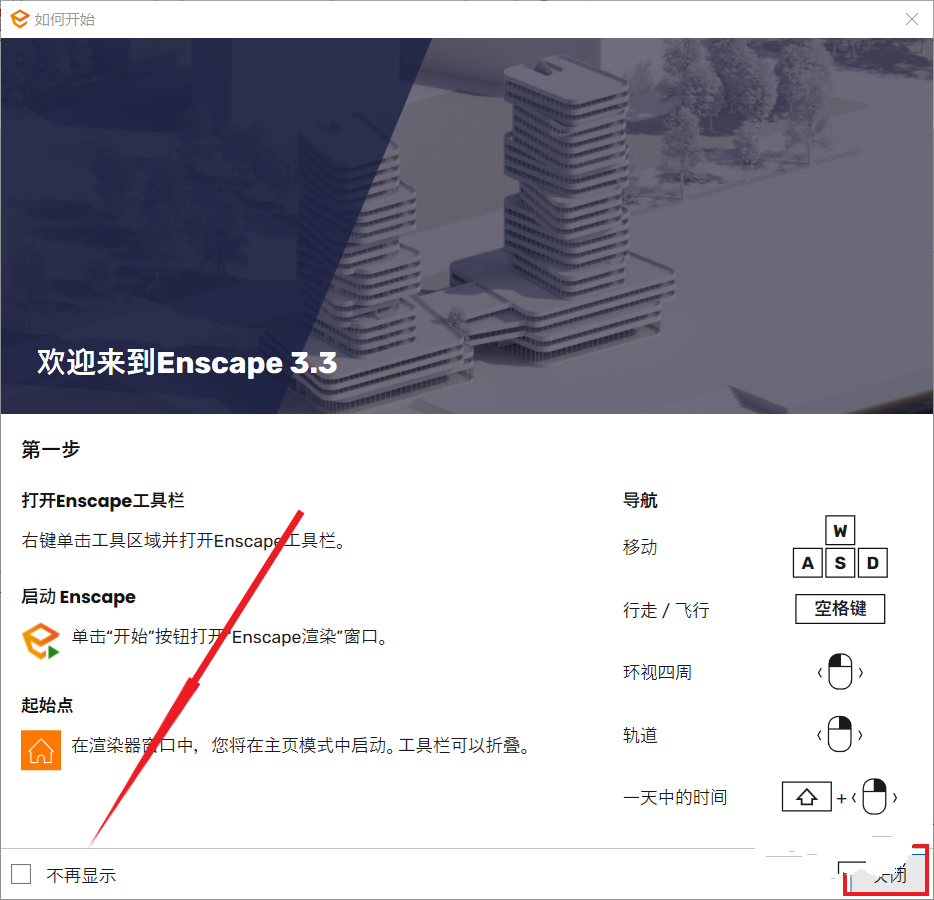Image resolution: width=934 pixels, height=900 pixels.
Task: Click the 行走 / 飞行 label
Action: pyautogui.click(x=666, y=610)
